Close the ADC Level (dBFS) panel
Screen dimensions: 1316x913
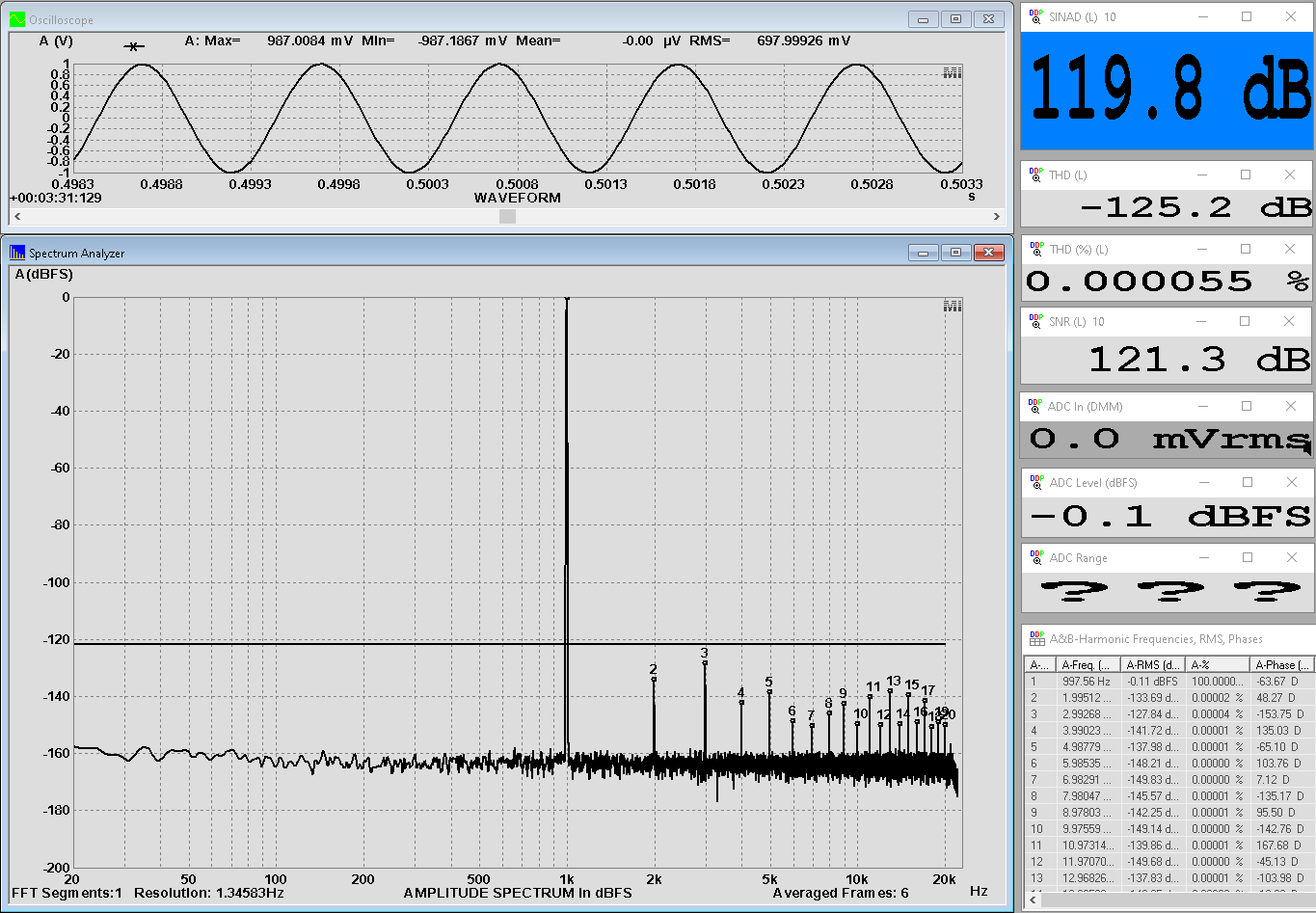[x=1292, y=482]
